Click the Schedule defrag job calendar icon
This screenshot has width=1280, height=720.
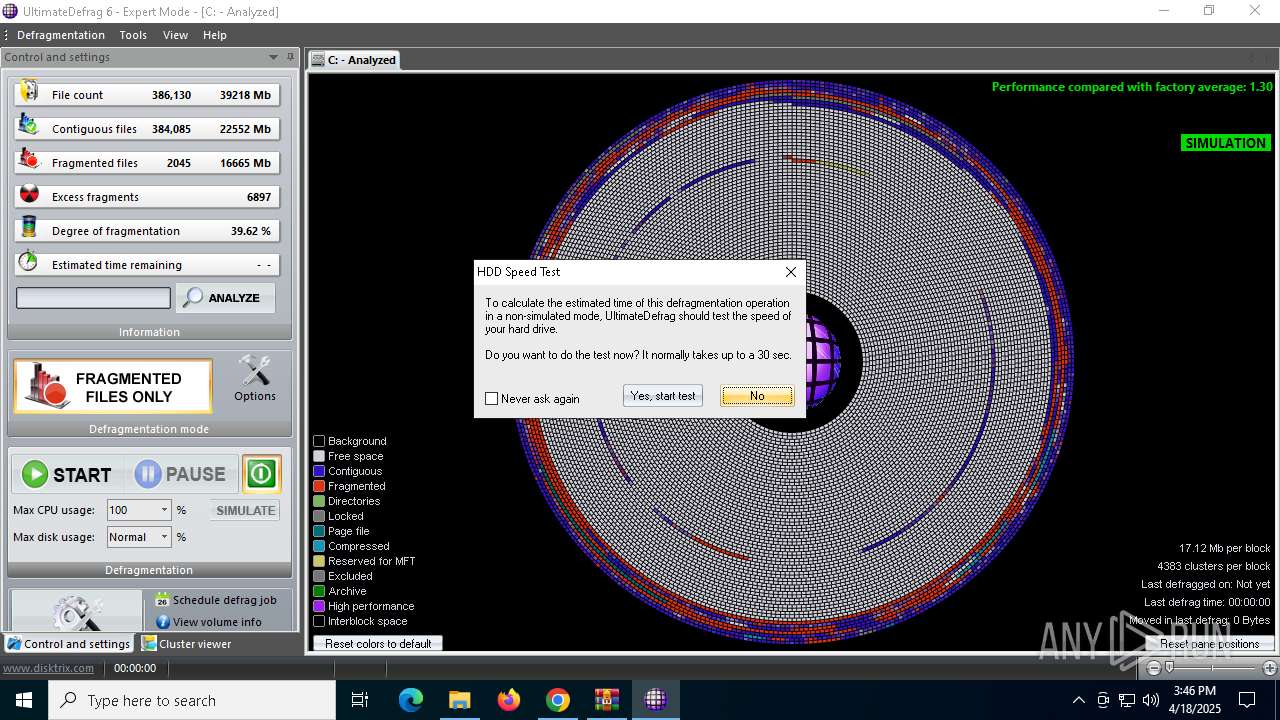pyautogui.click(x=163, y=600)
